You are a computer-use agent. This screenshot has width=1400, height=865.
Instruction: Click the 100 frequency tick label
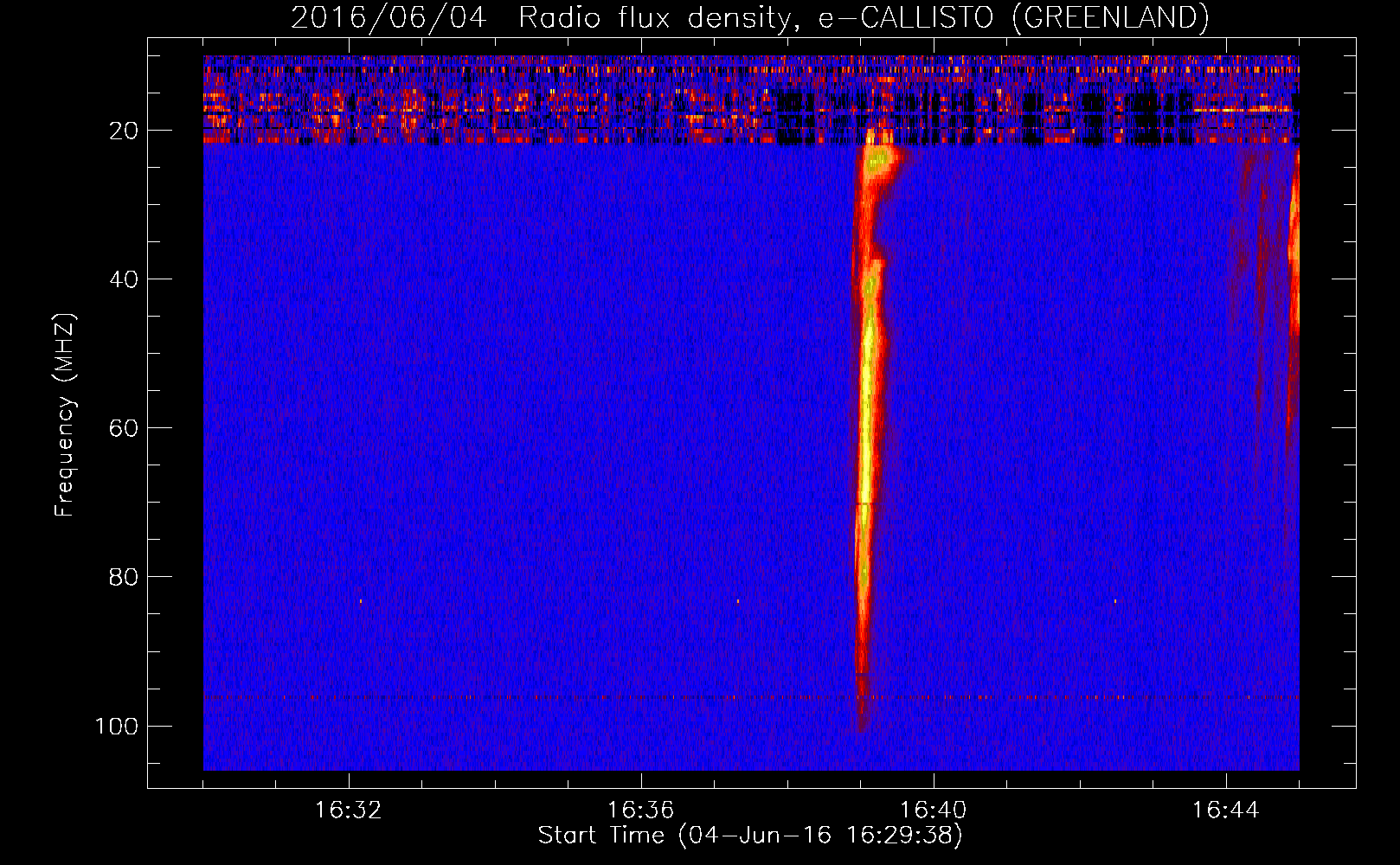tap(117, 726)
